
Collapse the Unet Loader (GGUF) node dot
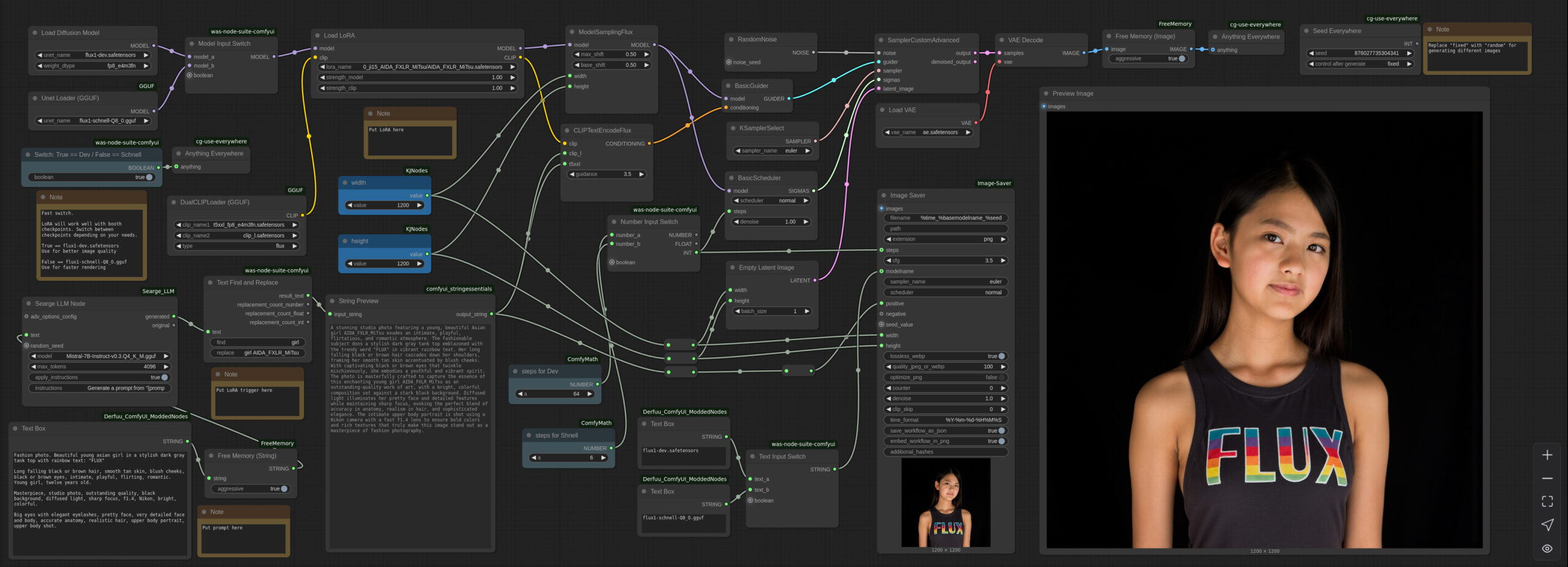click(x=34, y=98)
